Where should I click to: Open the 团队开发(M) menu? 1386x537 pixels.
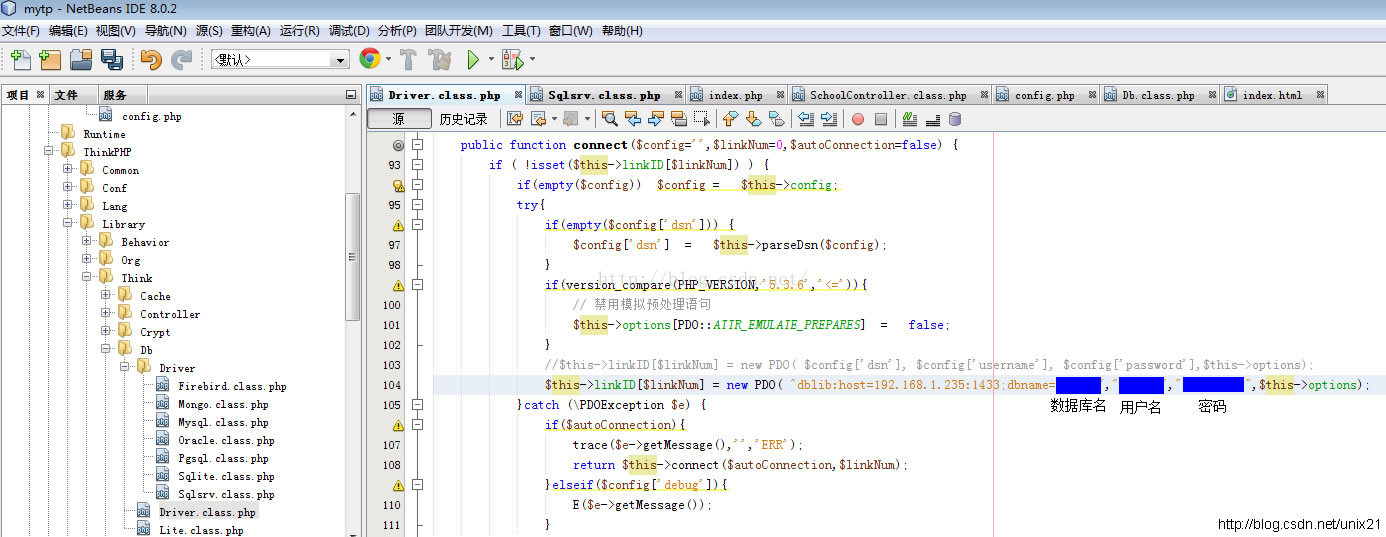tap(458, 31)
